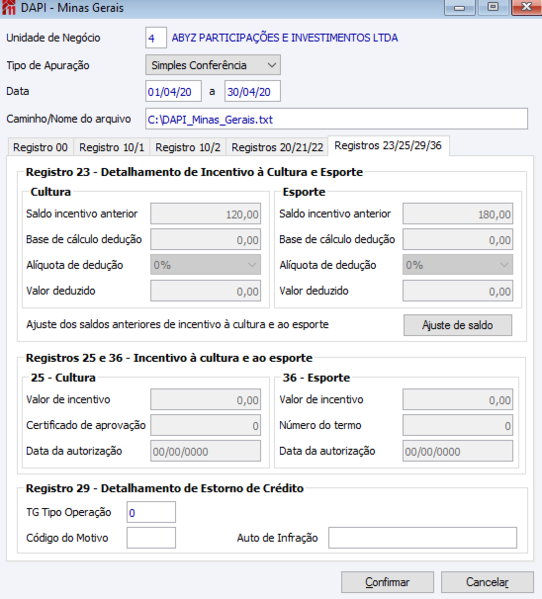Click 25 - Cultura Valor de incentivo field

pyautogui.click(x=205, y=399)
